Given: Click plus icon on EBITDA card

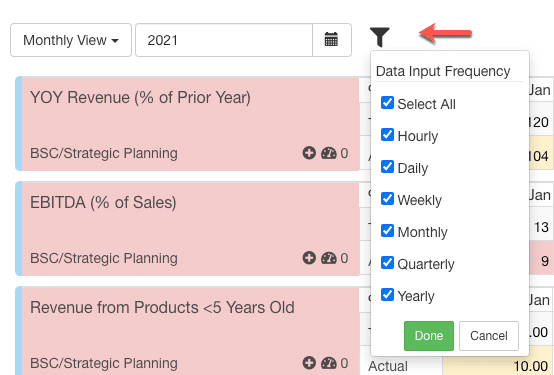Looking at the screenshot, I should point(309,258).
